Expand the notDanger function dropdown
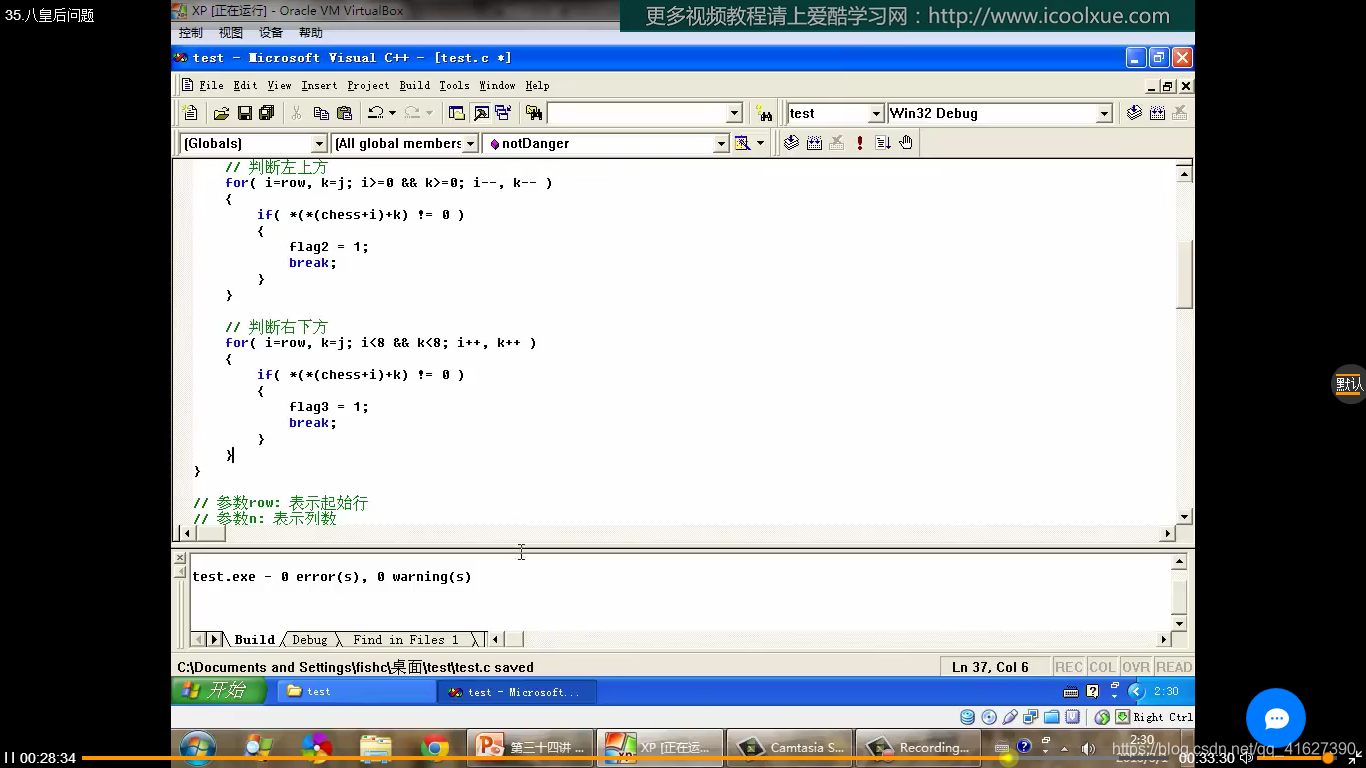The width and height of the screenshot is (1366, 768). coord(721,143)
